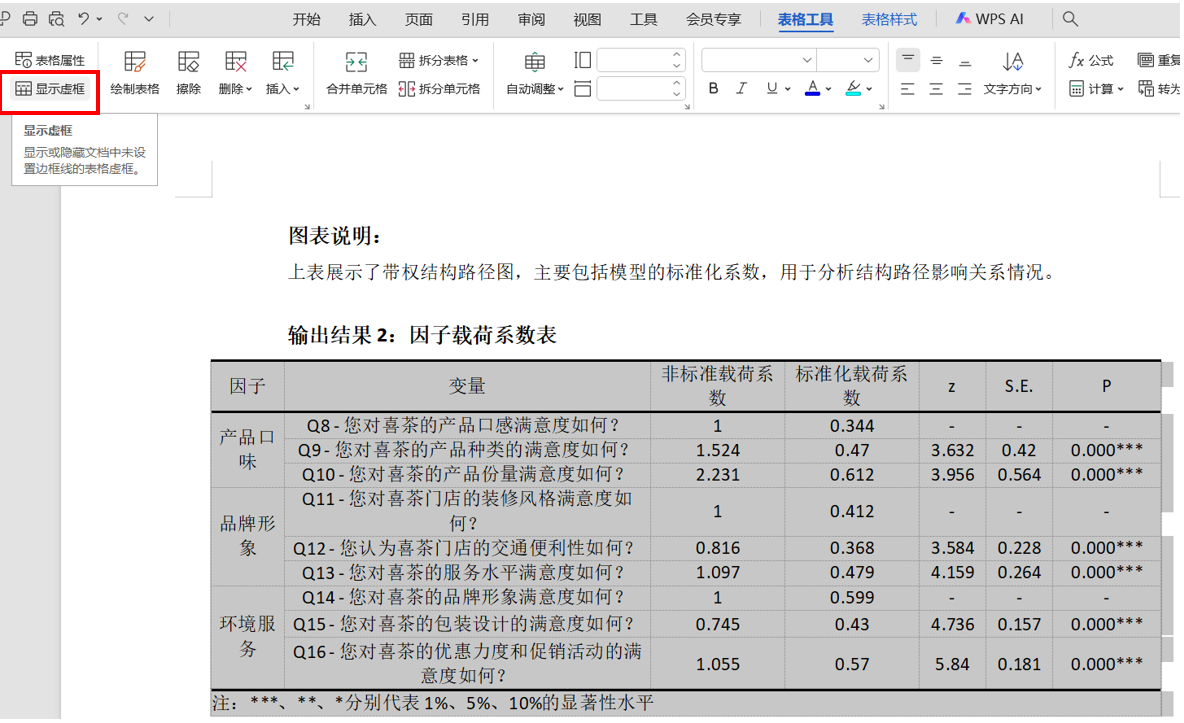This screenshot has height=723, width=1184.
Task: Open the 文字方向 text direction dropdown
Action: [1013, 73]
